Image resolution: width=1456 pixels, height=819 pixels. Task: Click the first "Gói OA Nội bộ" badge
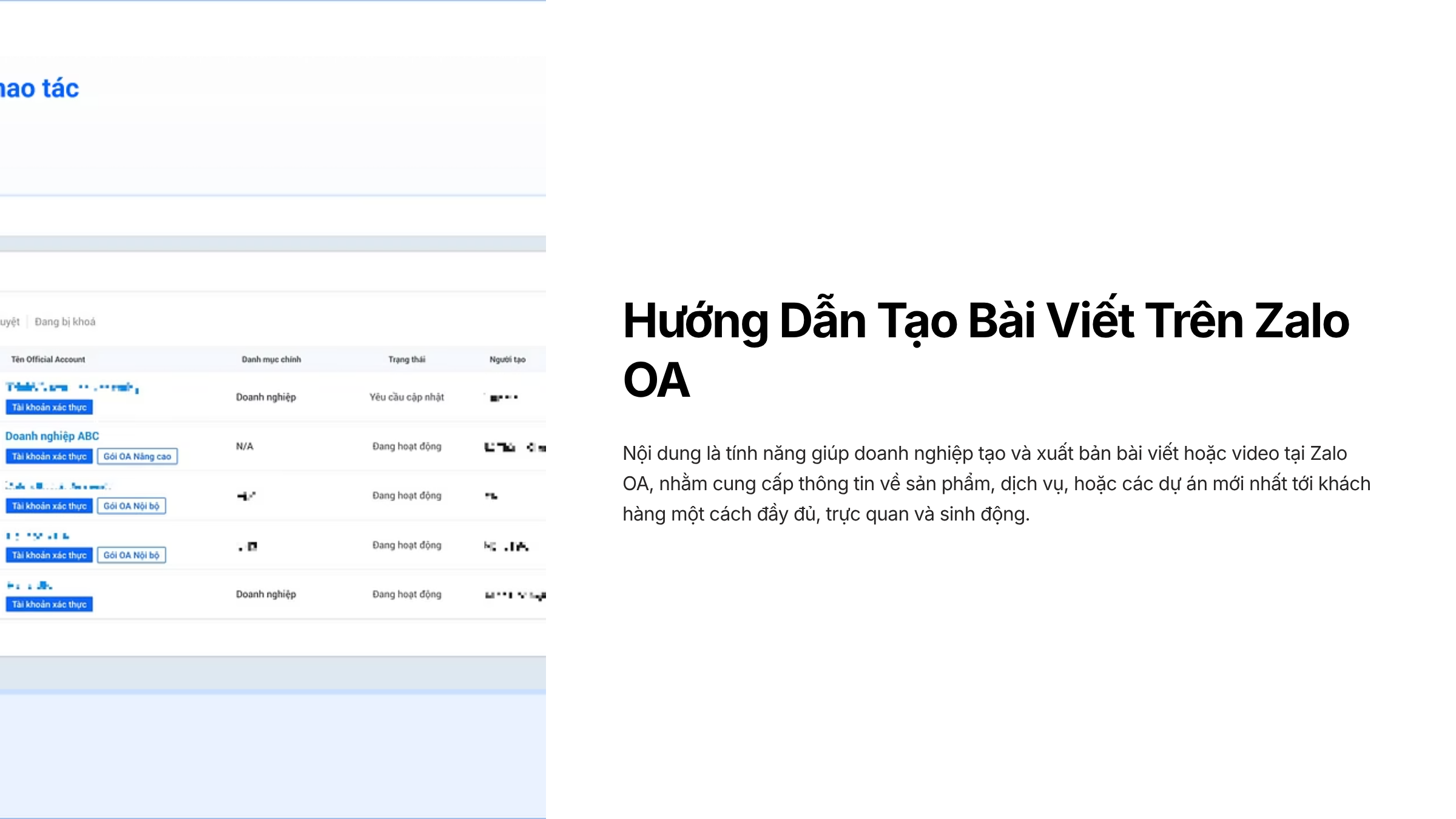click(131, 505)
